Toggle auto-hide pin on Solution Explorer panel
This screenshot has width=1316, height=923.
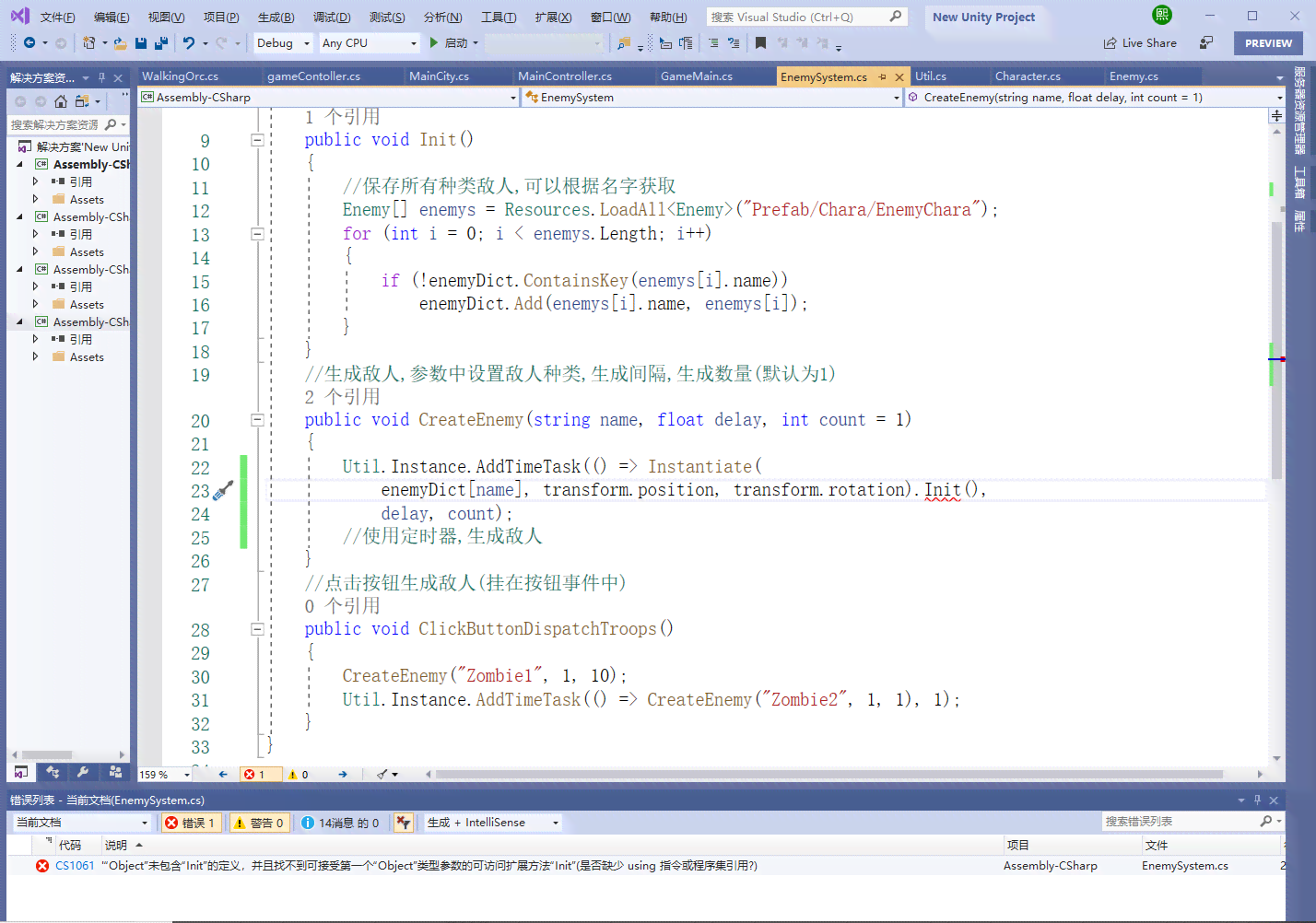[101, 77]
